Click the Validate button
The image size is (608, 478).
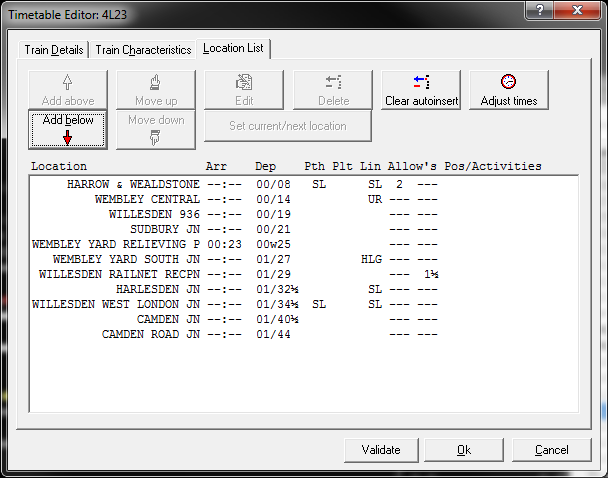click(x=381, y=450)
